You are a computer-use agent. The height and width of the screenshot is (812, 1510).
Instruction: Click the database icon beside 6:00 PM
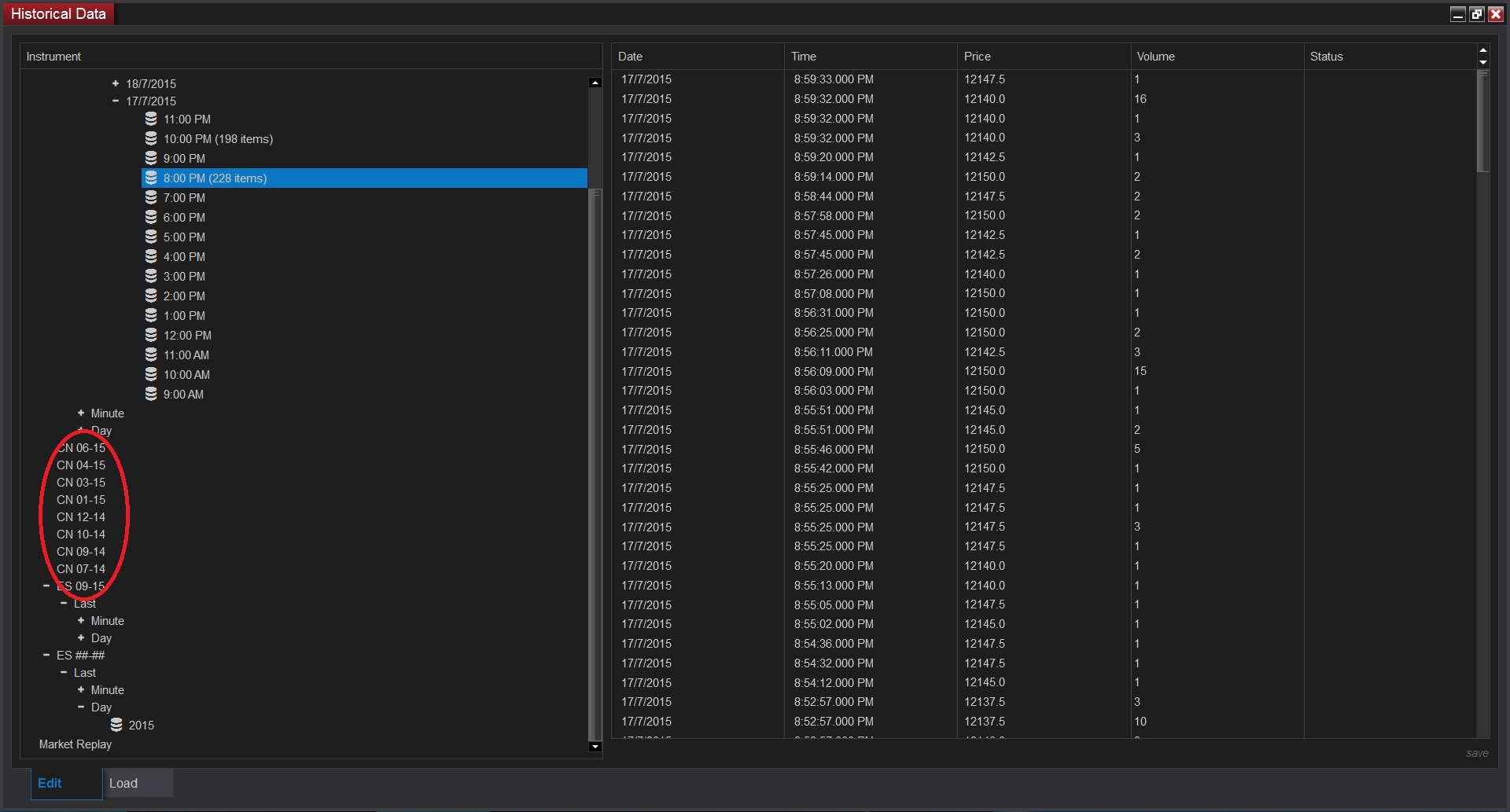(x=151, y=217)
